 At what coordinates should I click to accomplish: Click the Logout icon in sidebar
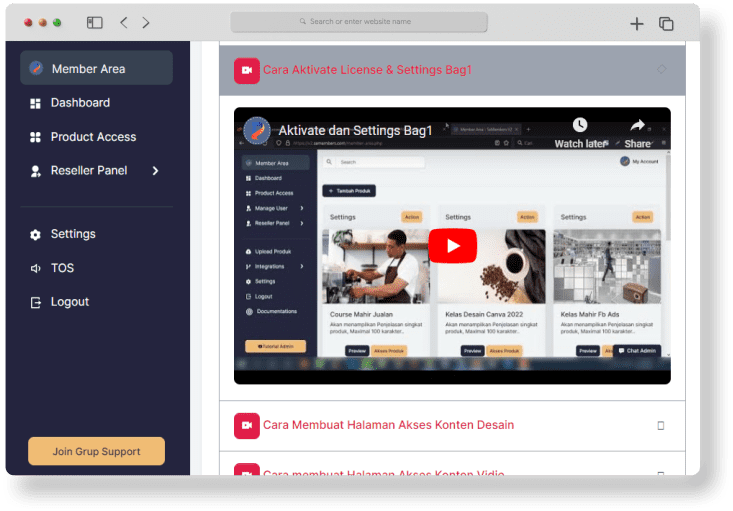36,302
